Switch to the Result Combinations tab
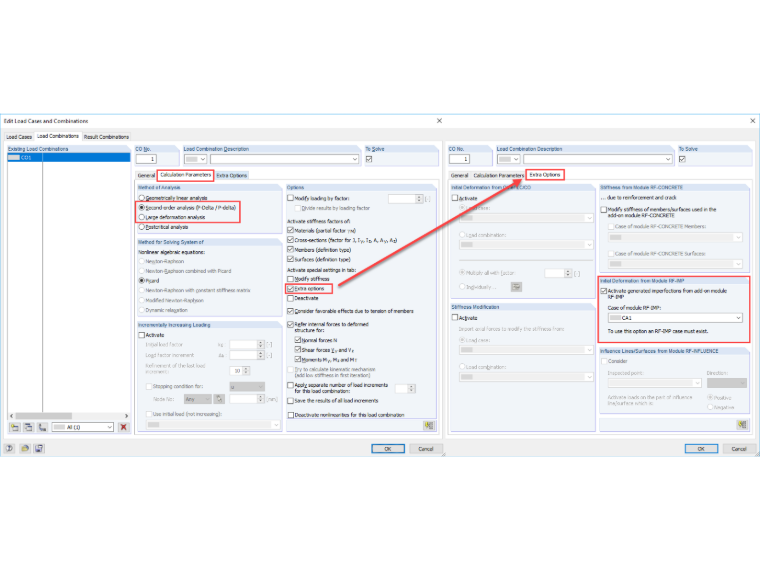Viewport: 760px width, 570px height. tap(106, 137)
